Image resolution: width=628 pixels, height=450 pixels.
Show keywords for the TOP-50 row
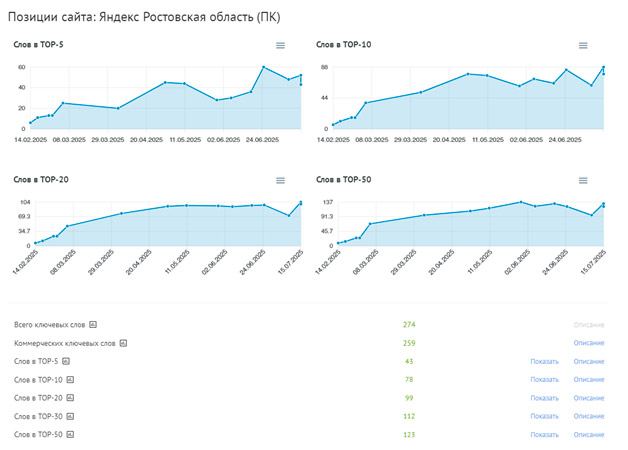coord(545,434)
